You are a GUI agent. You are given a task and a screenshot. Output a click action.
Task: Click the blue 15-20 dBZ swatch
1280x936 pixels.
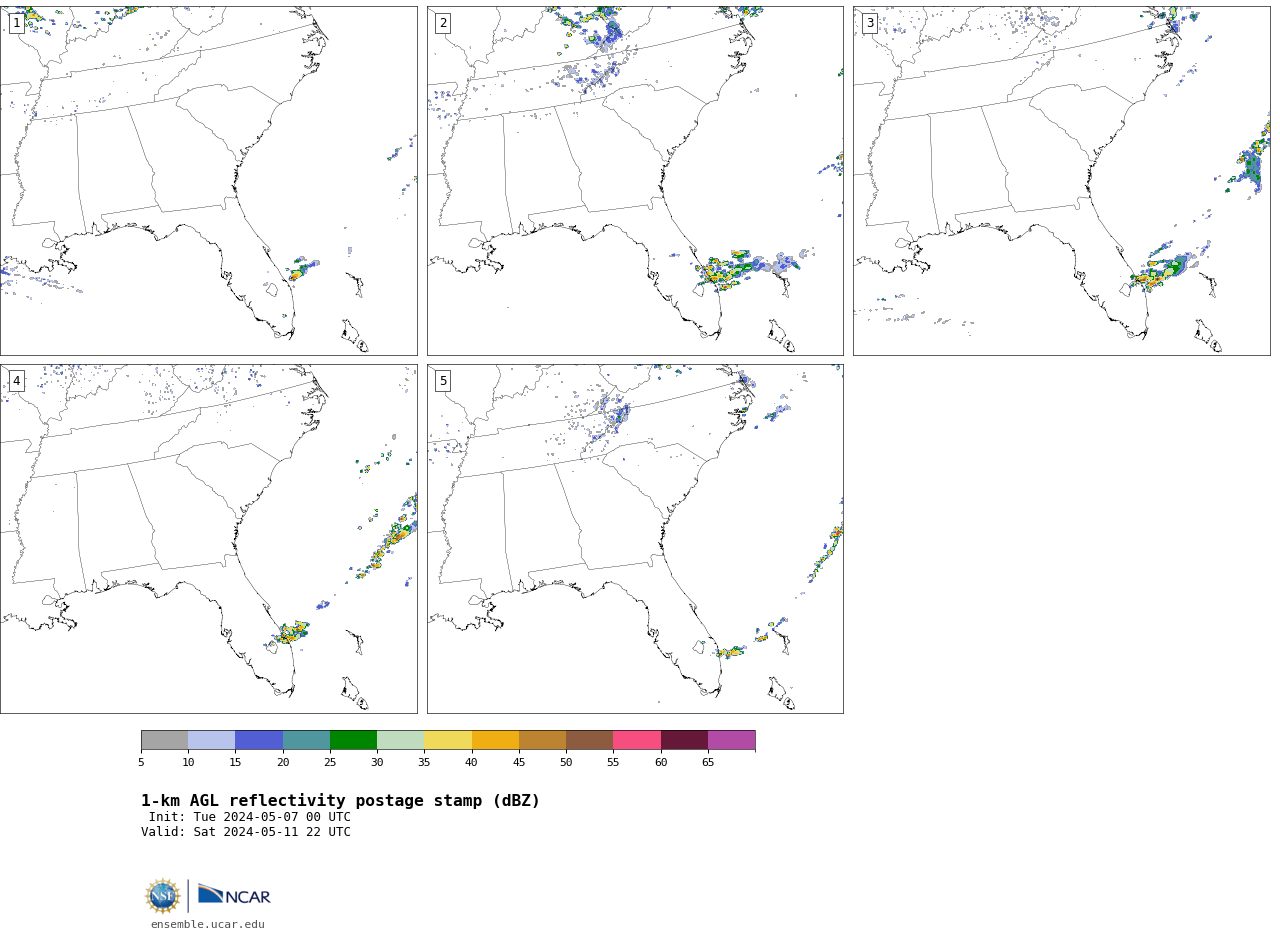[x=259, y=740]
